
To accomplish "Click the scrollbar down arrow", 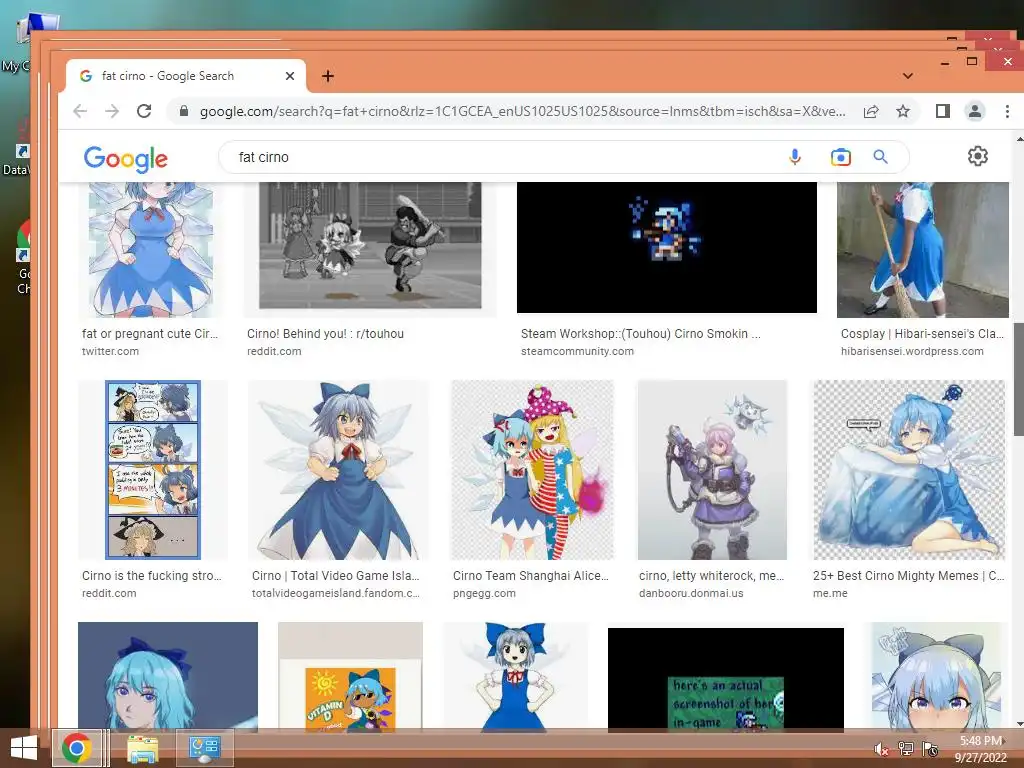I will point(1018,724).
